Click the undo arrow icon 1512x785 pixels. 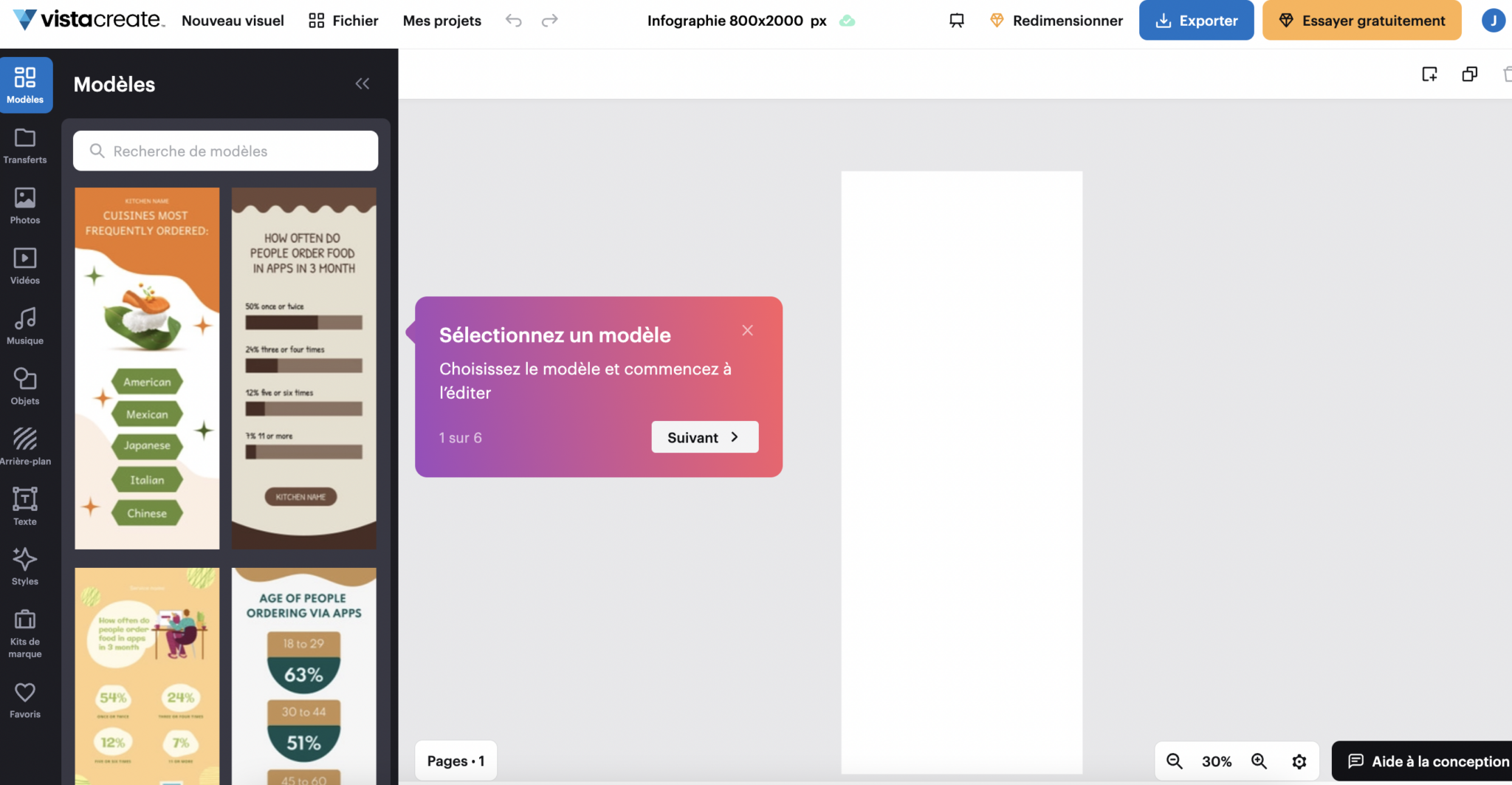(513, 21)
